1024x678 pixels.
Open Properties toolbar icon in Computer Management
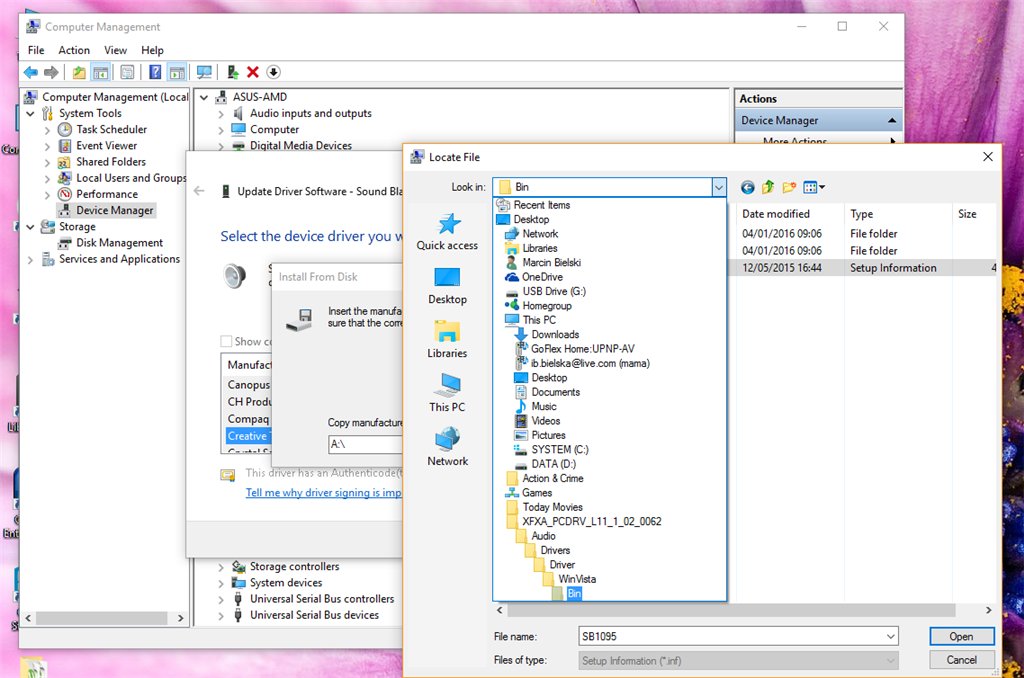[x=127, y=73]
